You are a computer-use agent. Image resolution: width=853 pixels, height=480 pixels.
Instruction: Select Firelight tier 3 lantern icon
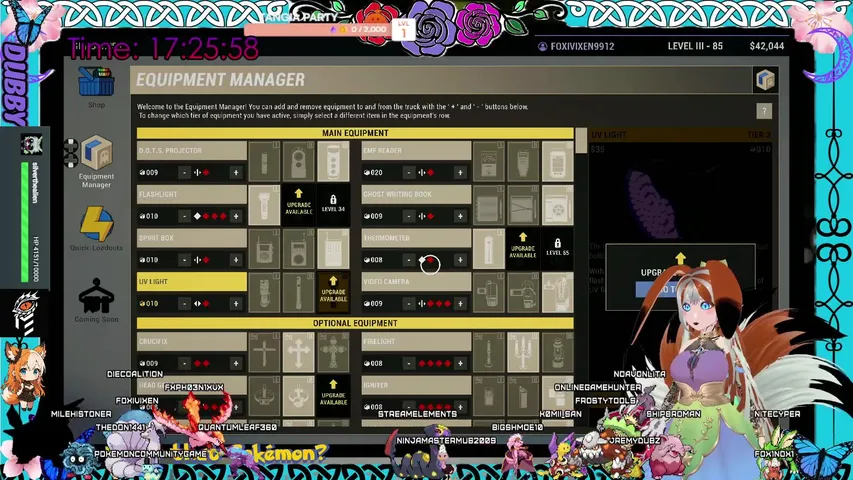click(558, 352)
